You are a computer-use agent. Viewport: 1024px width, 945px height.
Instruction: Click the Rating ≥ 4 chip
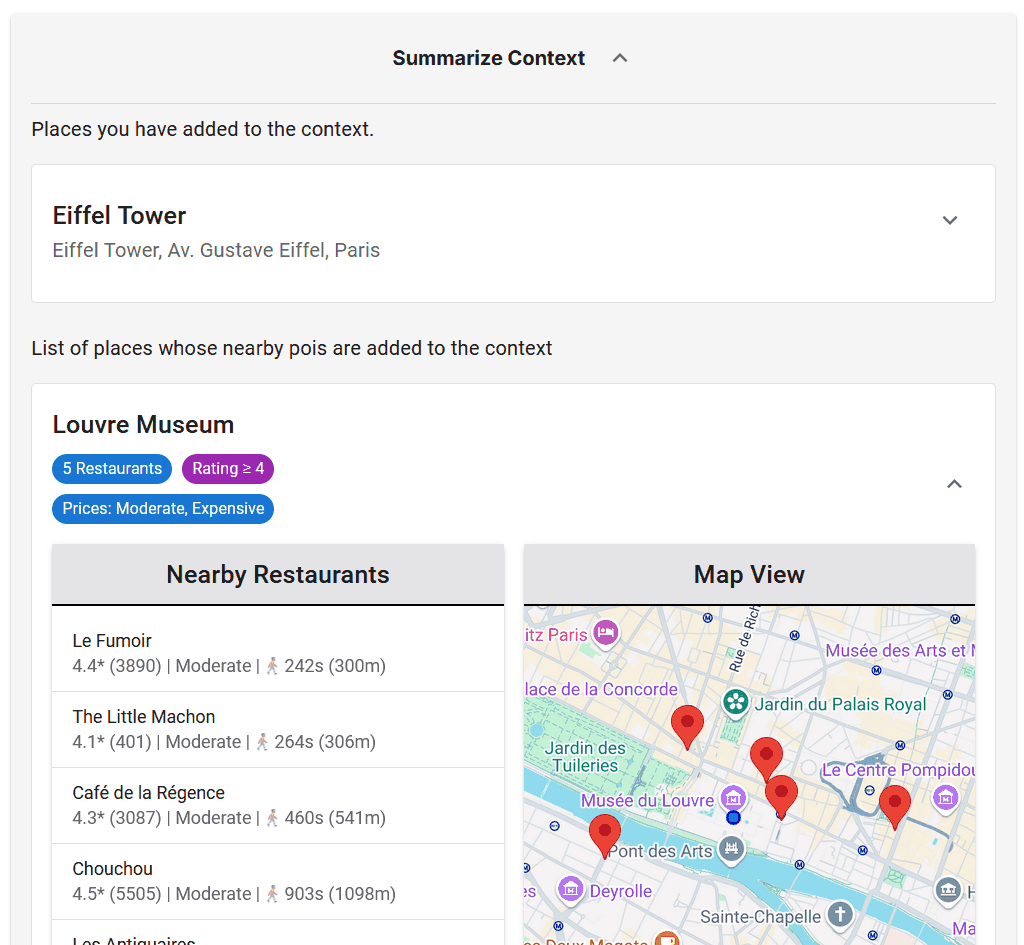pyautogui.click(x=228, y=469)
